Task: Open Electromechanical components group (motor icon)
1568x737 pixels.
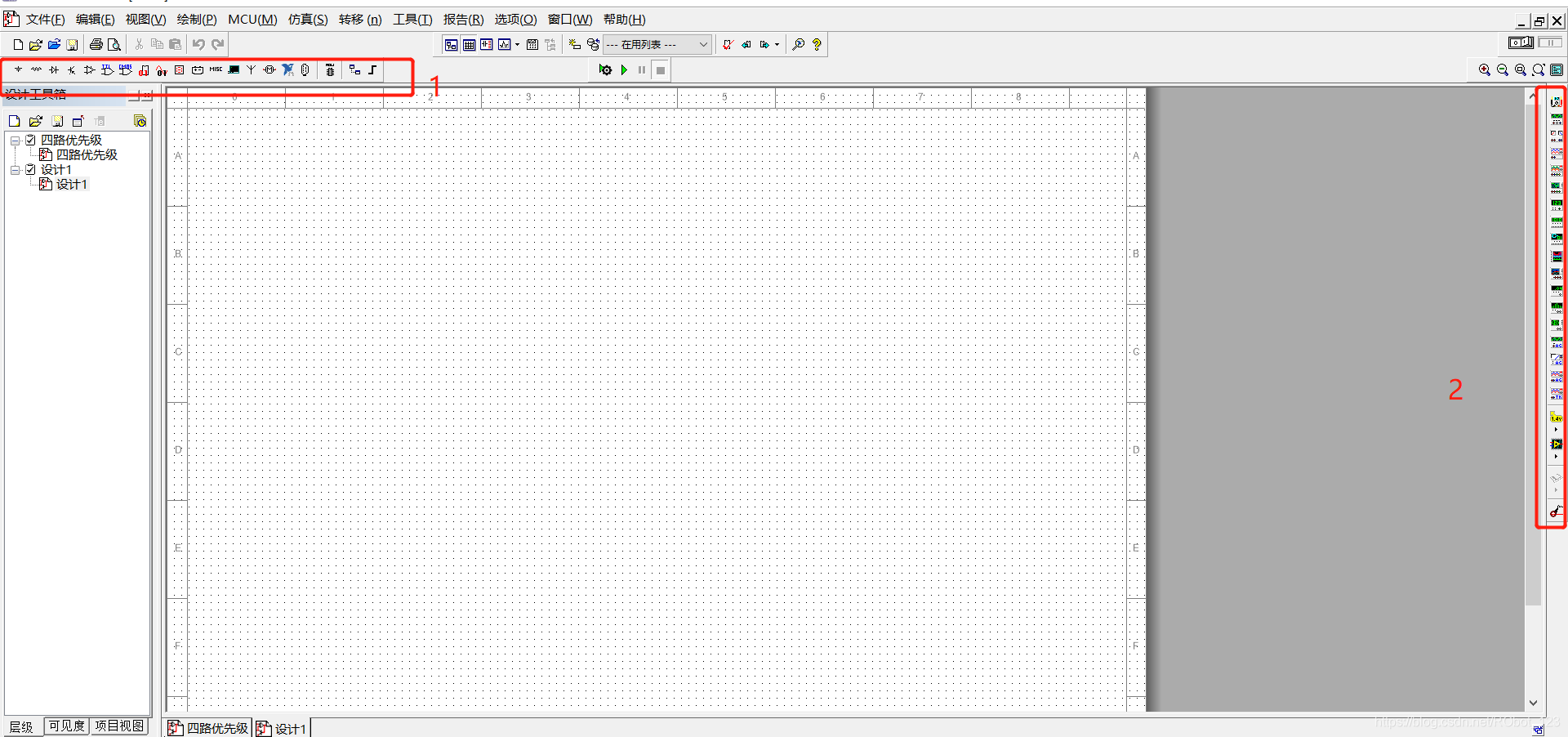Action: pos(269,70)
